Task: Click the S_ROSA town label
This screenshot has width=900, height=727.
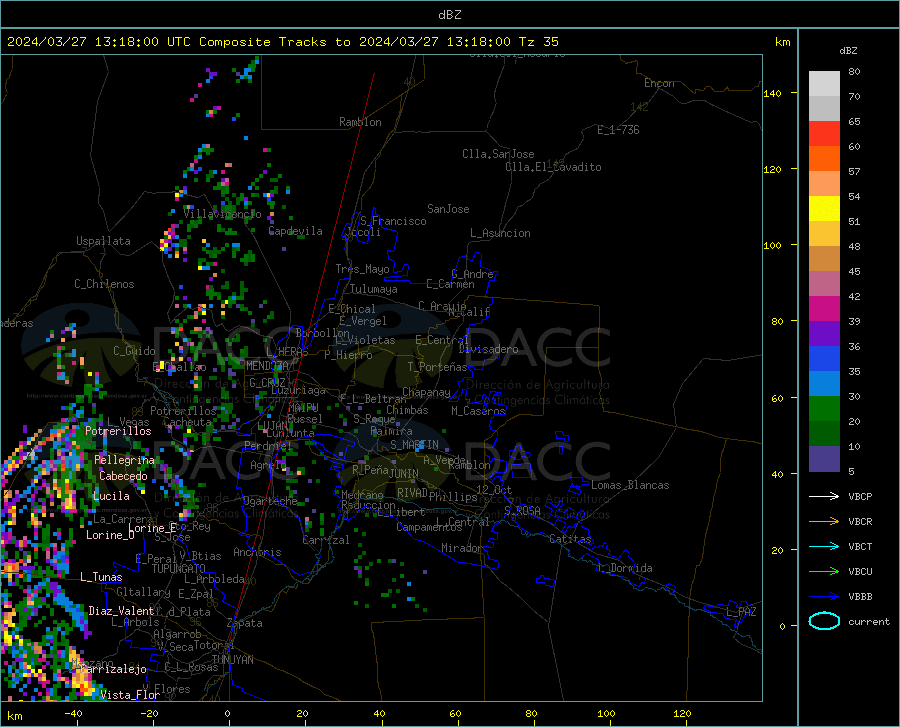Action: [x=522, y=511]
